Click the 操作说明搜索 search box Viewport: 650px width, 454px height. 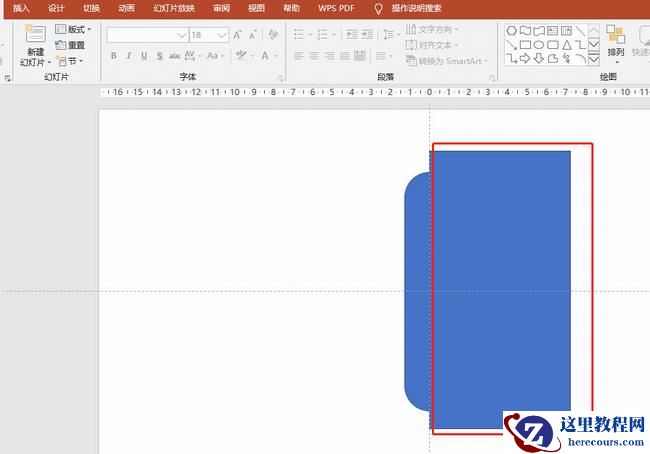coord(416,8)
